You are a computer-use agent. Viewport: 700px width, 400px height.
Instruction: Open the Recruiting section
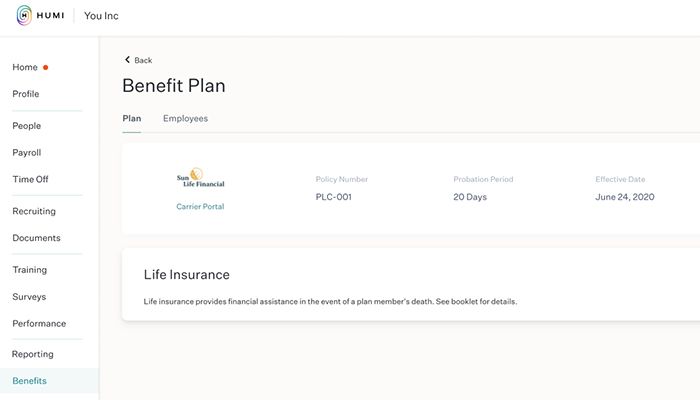(34, 211)
